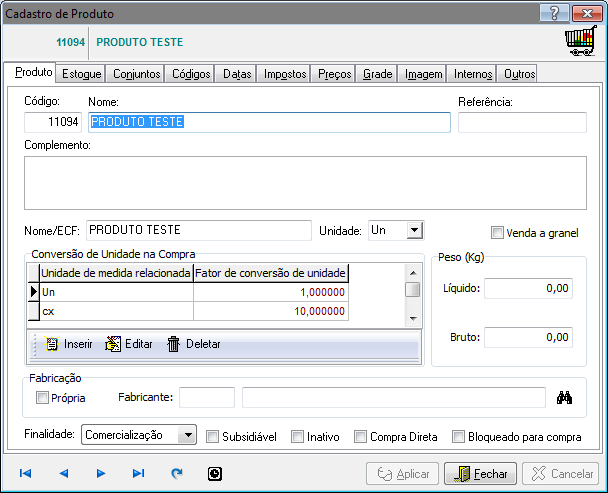The height and width of the screenshot is (493, 608).
Task: Click Inserir unit conversion button
Action: point(68,344)
